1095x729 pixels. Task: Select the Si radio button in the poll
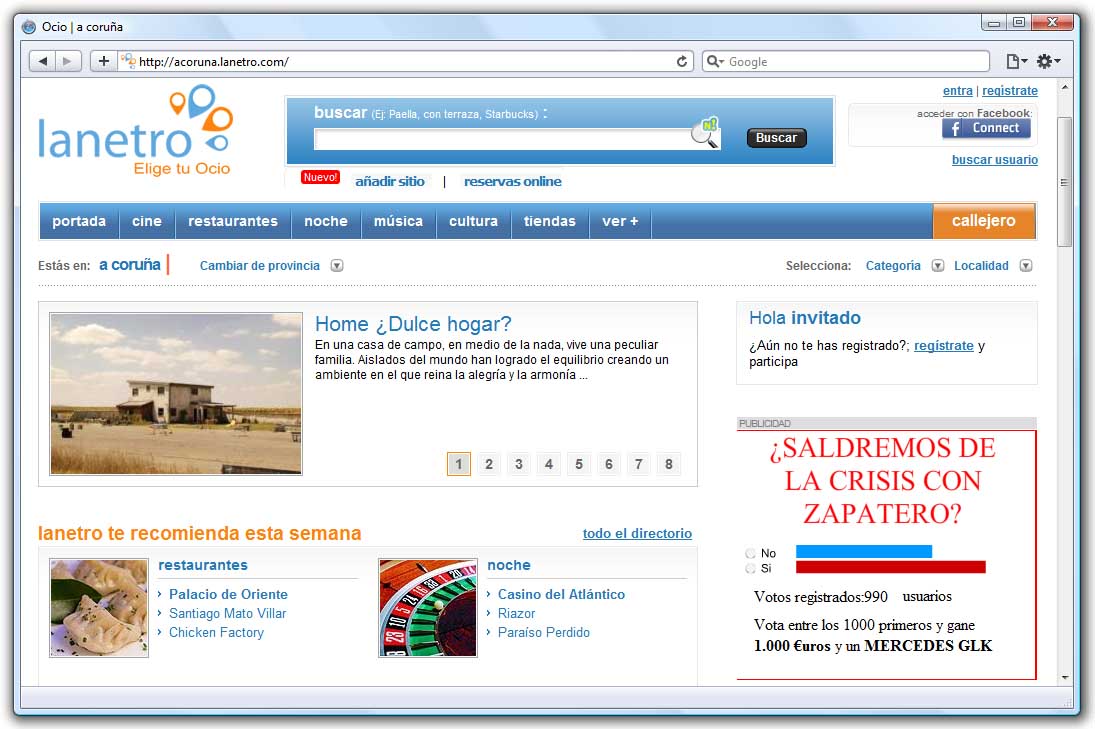751,568
